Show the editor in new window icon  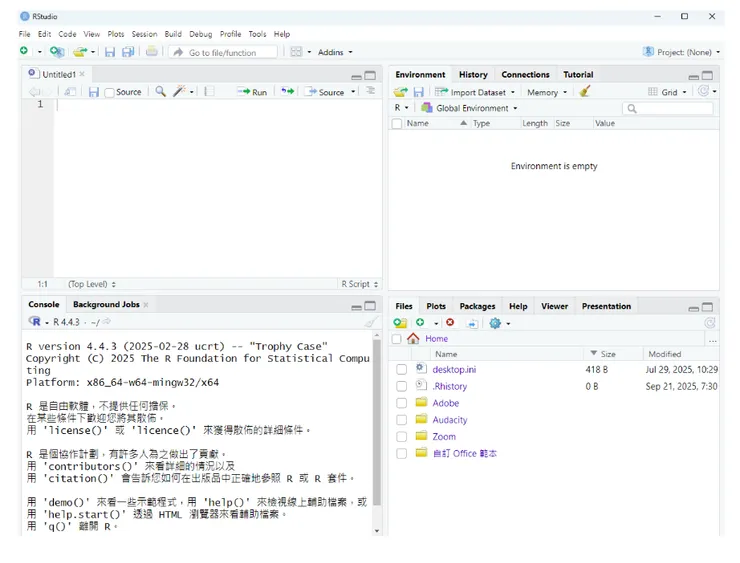70,92
